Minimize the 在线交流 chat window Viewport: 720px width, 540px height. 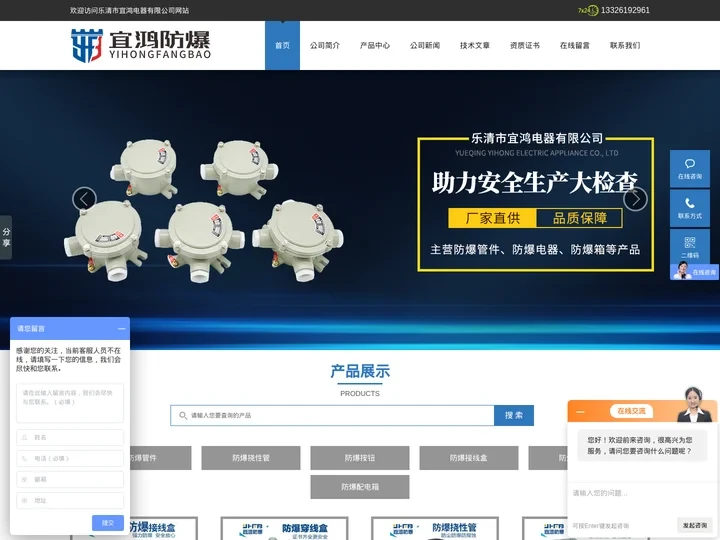[580, 411]
